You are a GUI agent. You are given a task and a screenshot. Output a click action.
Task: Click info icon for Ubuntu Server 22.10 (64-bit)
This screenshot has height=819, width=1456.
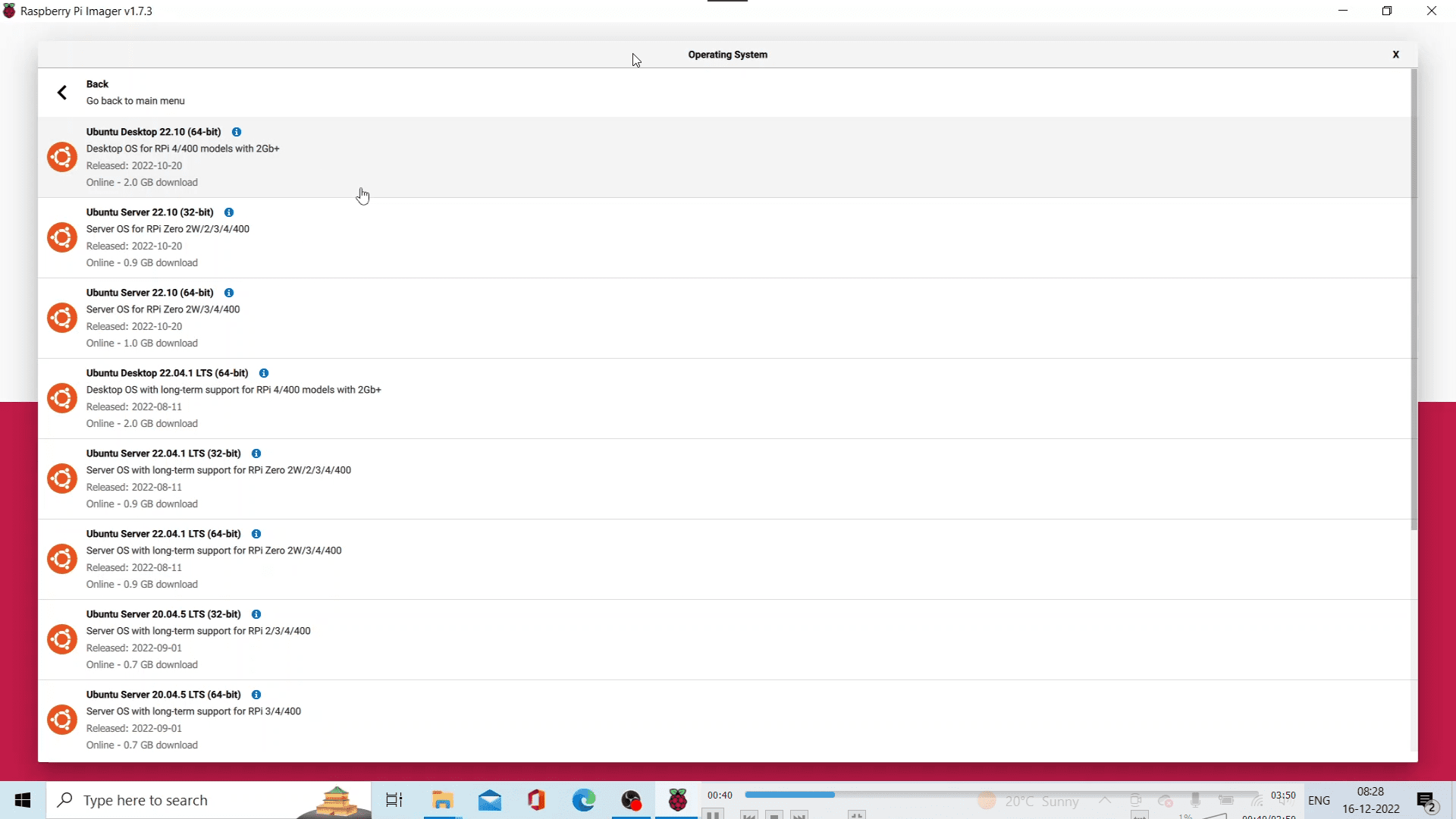pyautogui.click(x=229, y=293)
